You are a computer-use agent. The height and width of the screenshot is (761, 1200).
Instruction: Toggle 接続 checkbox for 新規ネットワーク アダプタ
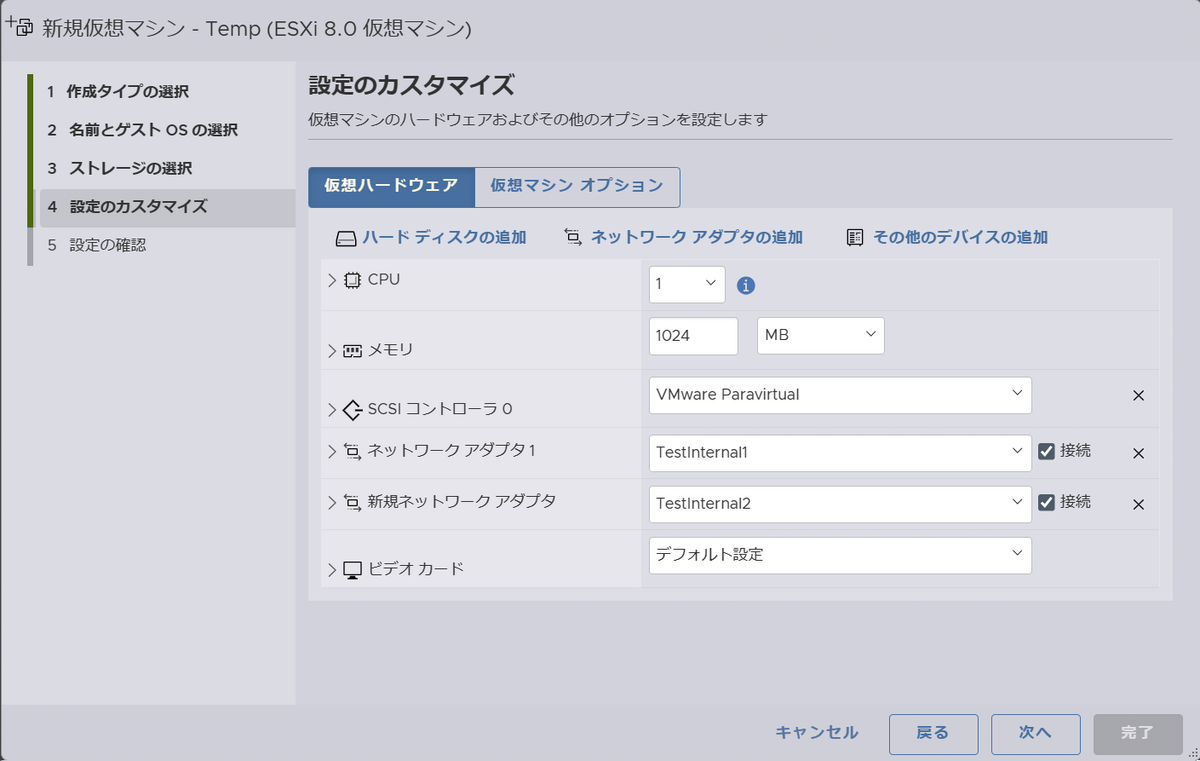coord(1047,502)
